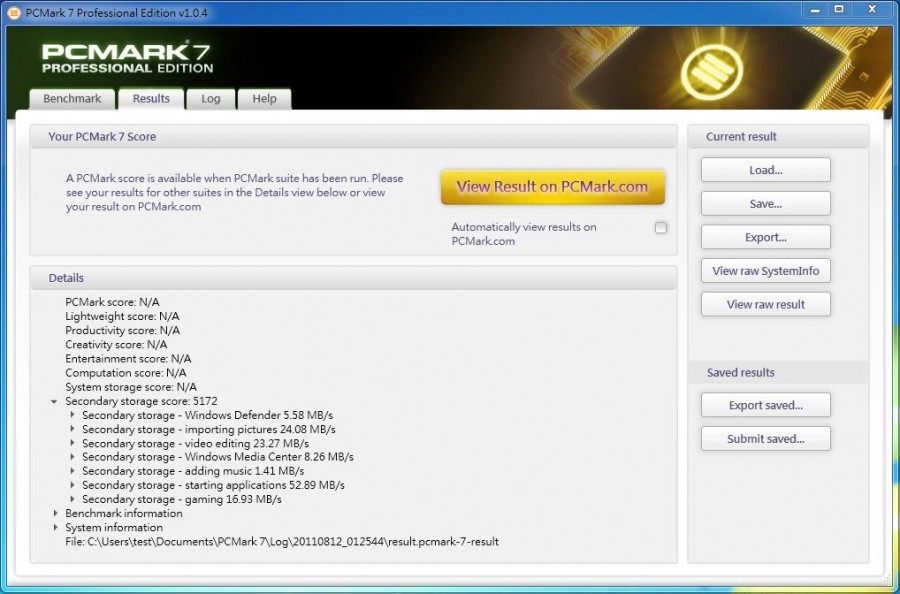Expand Secondary storage importing pictures entry
This screenshot has height=594, width=900.
point(72,429)
